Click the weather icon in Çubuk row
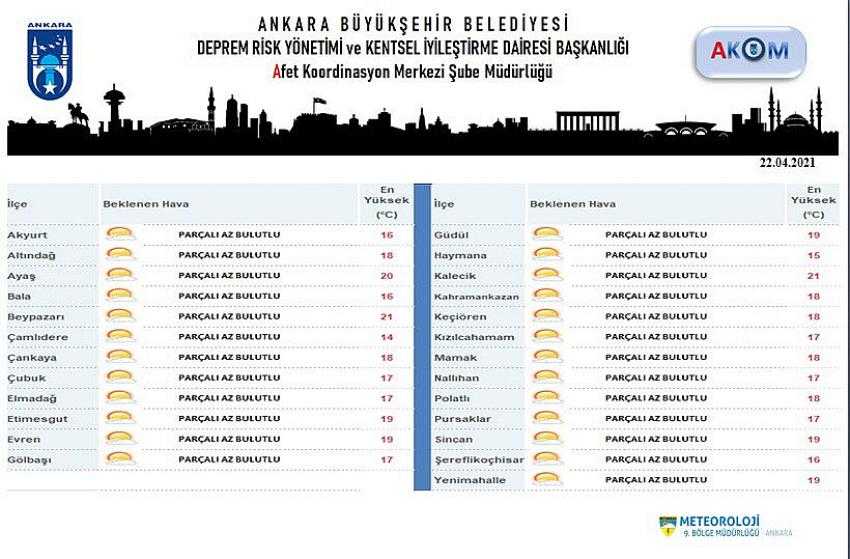This screenshot has height=559, width=850. (120, 377)
